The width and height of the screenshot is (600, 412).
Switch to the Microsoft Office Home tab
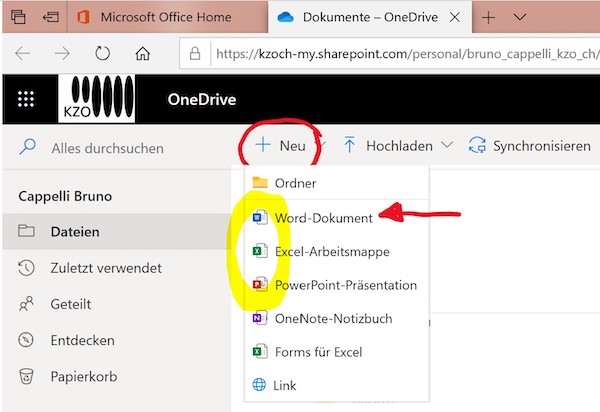click(x=163, y=17)
